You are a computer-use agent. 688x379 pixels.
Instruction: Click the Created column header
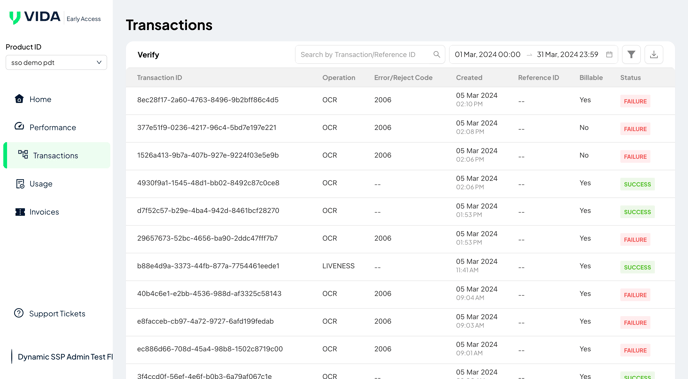469,78
